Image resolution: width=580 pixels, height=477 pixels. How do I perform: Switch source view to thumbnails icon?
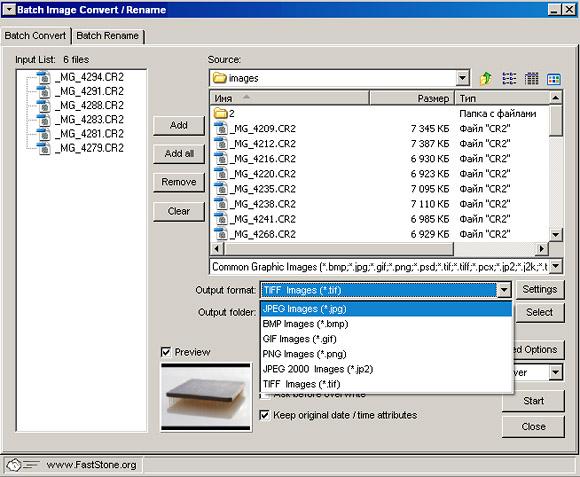pos(554,79)
